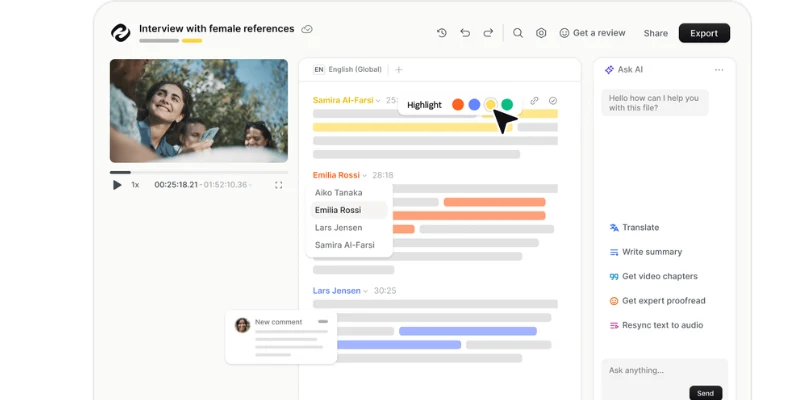Pick the green highlight color
Screen dimensions: 800x400
point(507,105)
